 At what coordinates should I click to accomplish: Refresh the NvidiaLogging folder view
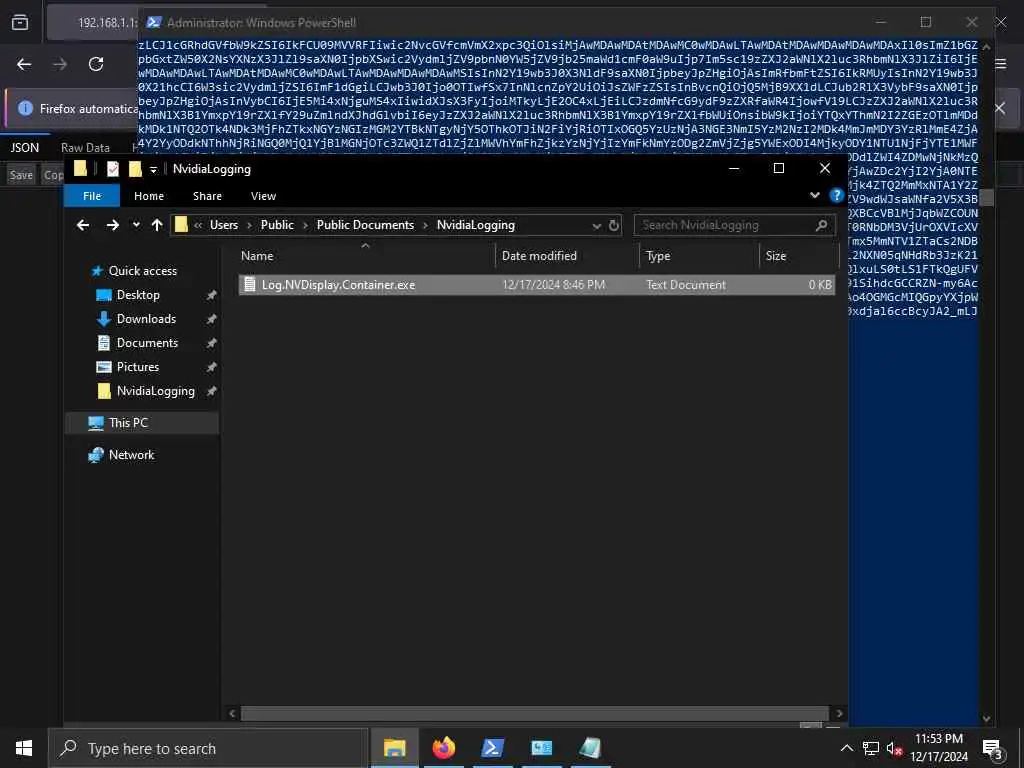(614, 225)
